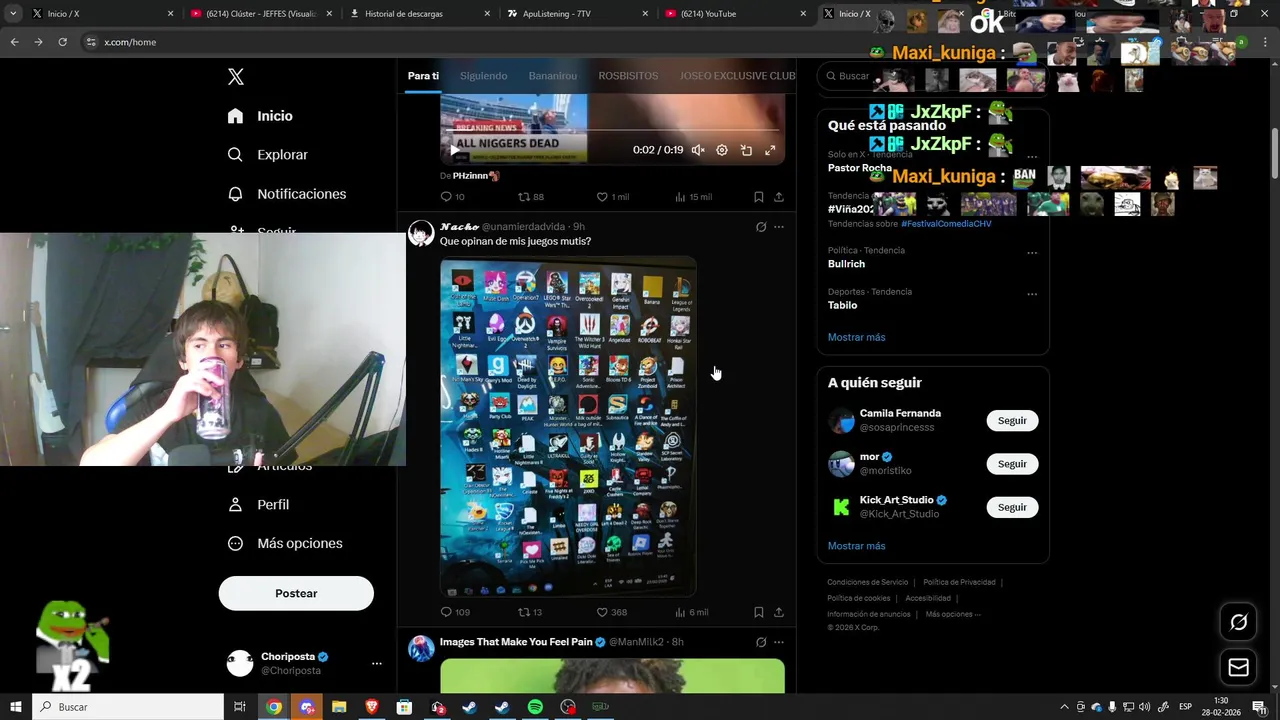1280x720 pixels.
Task: Switch to ApuListening - 7TV browser tab
Action: [x=577, y=14]
